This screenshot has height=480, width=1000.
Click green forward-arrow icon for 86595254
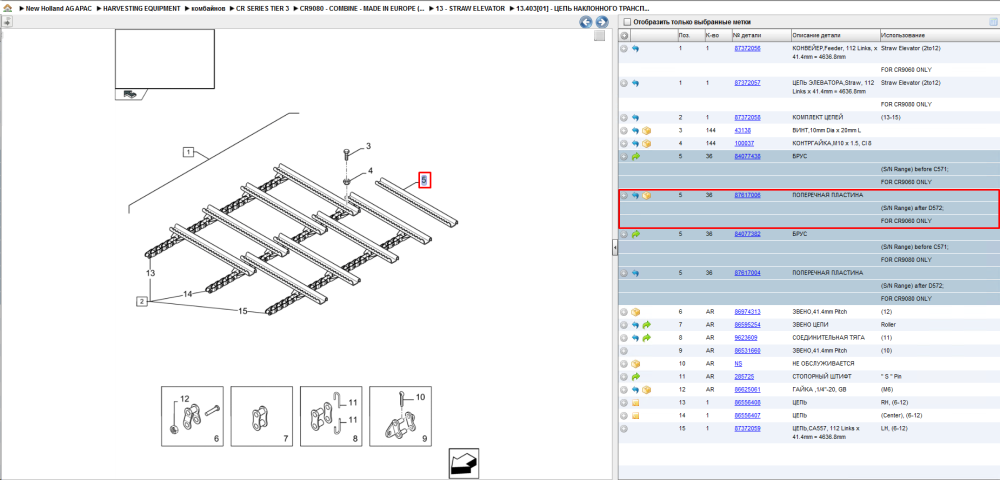tap(646, 324)
